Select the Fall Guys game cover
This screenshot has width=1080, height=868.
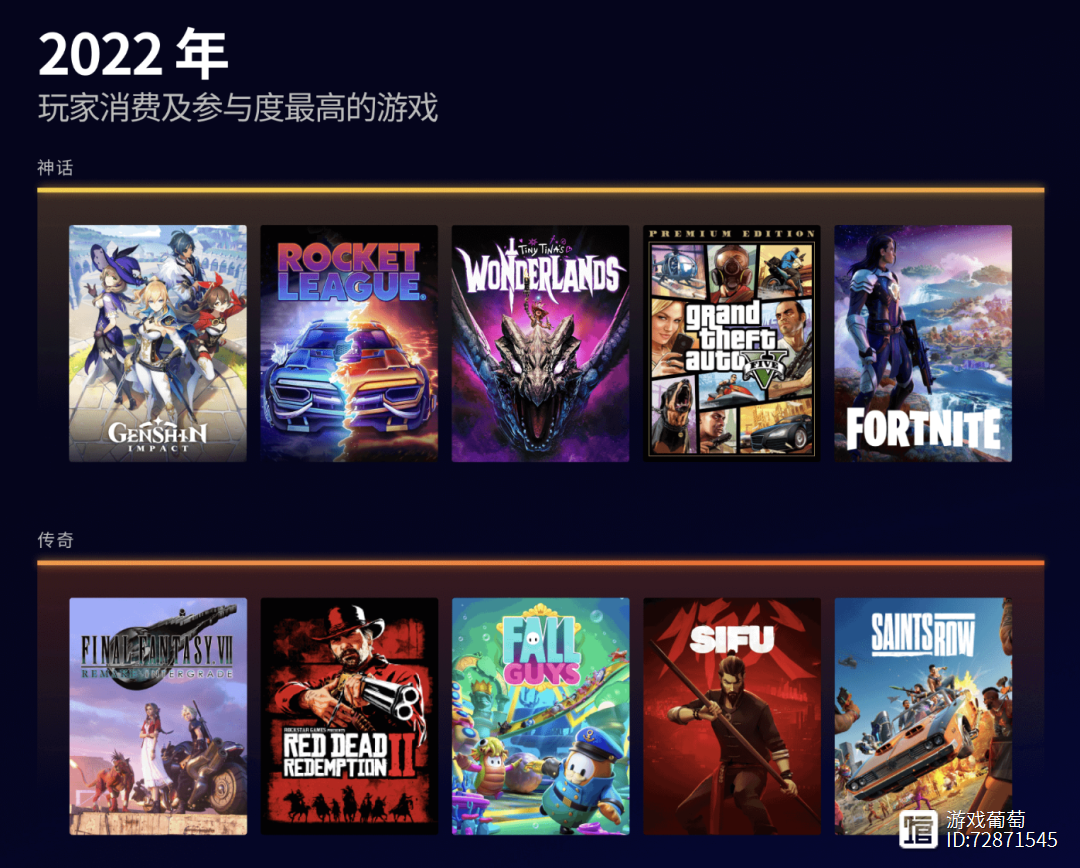(x=541, y=716)
